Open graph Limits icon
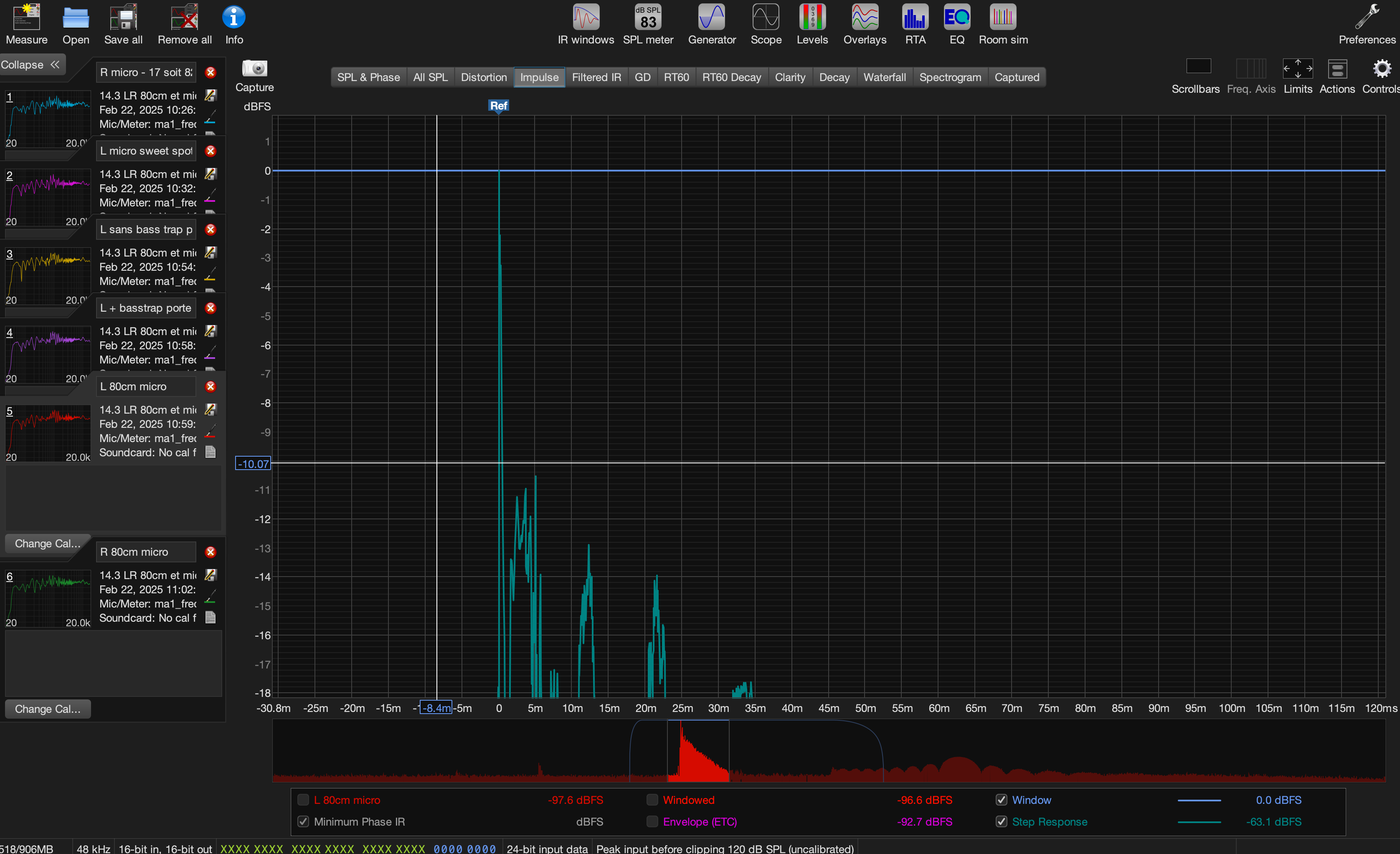 [x=1298, y=68]
